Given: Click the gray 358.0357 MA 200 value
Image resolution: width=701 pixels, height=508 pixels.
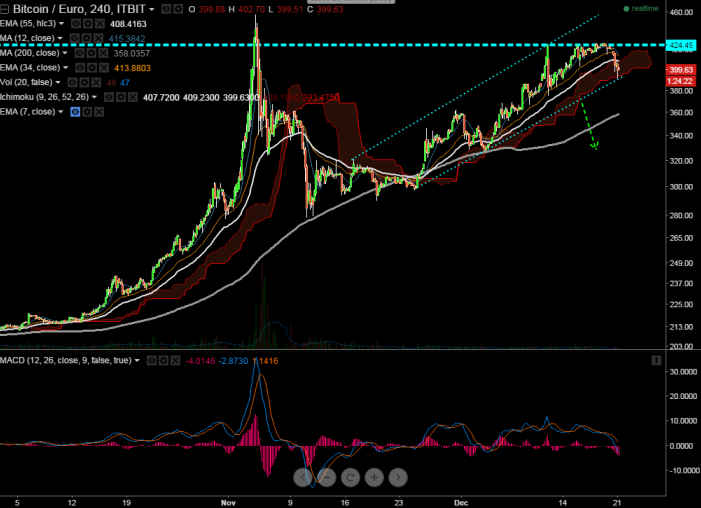Looking at the screenshot, I should pyautogui.click(x=131, y=54).
